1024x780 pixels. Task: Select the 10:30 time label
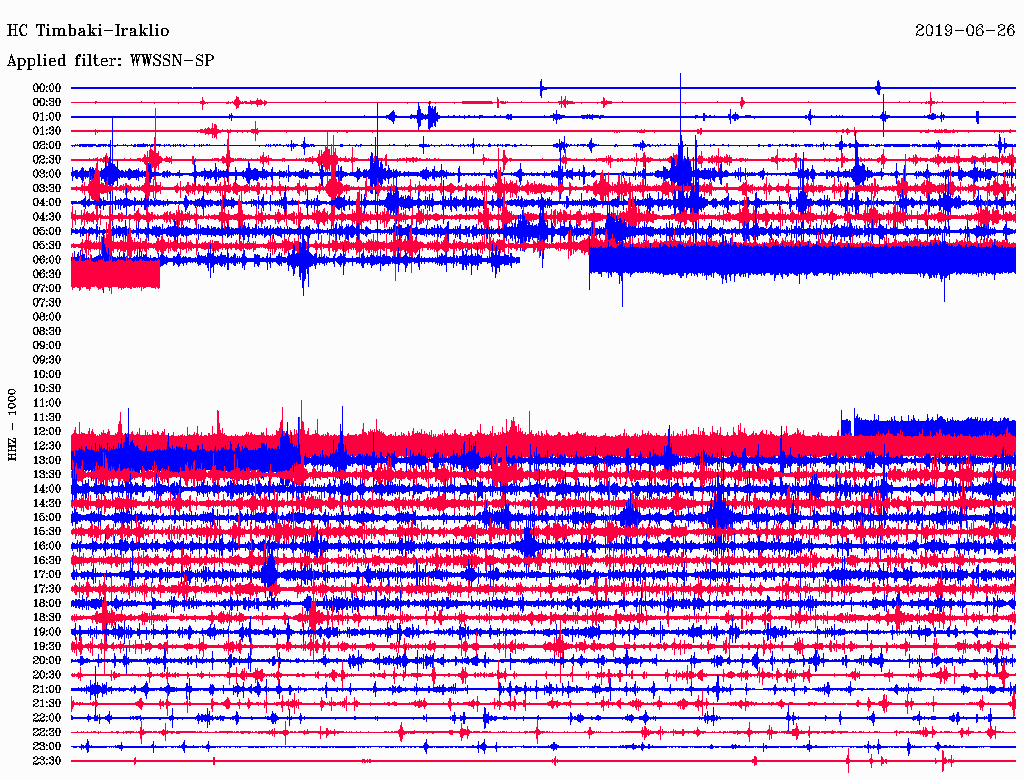(47, 388)
